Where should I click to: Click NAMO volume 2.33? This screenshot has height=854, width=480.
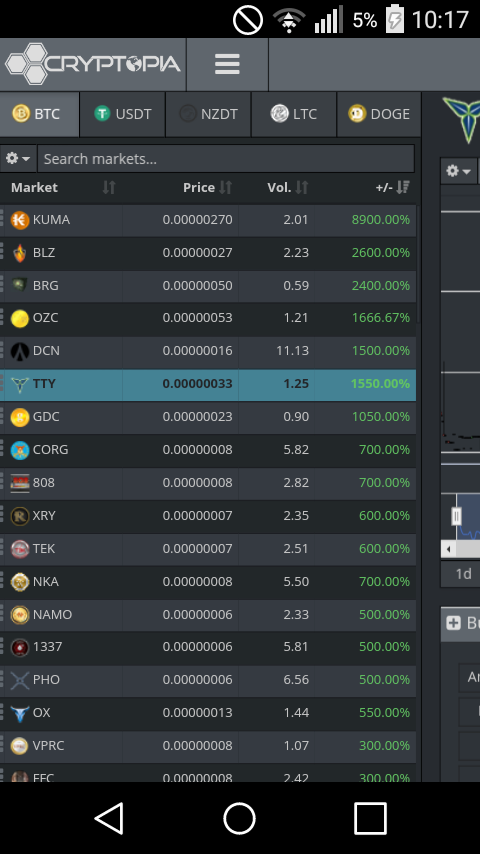coord(296,614)
